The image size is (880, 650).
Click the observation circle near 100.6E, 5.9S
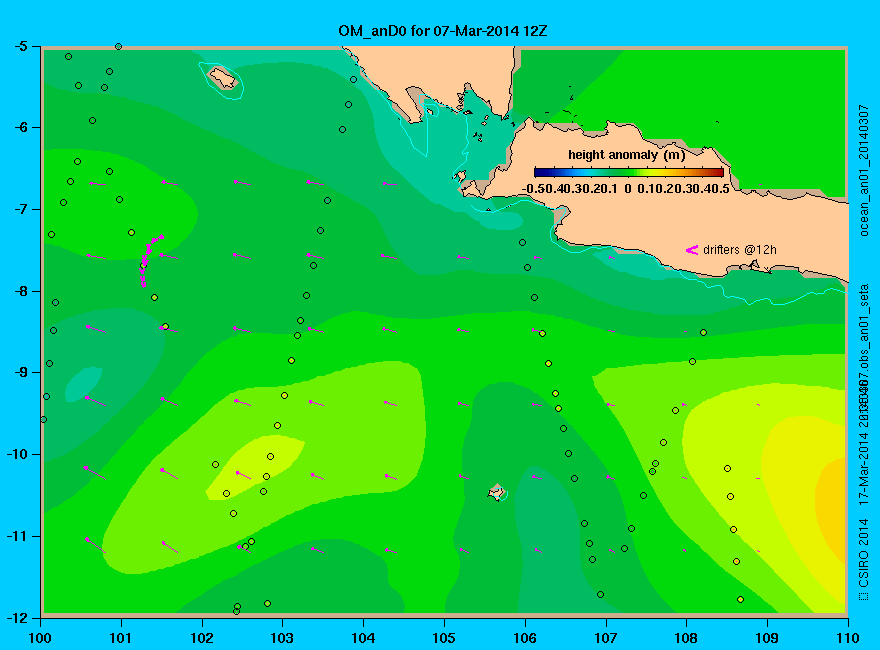point(93,121)
